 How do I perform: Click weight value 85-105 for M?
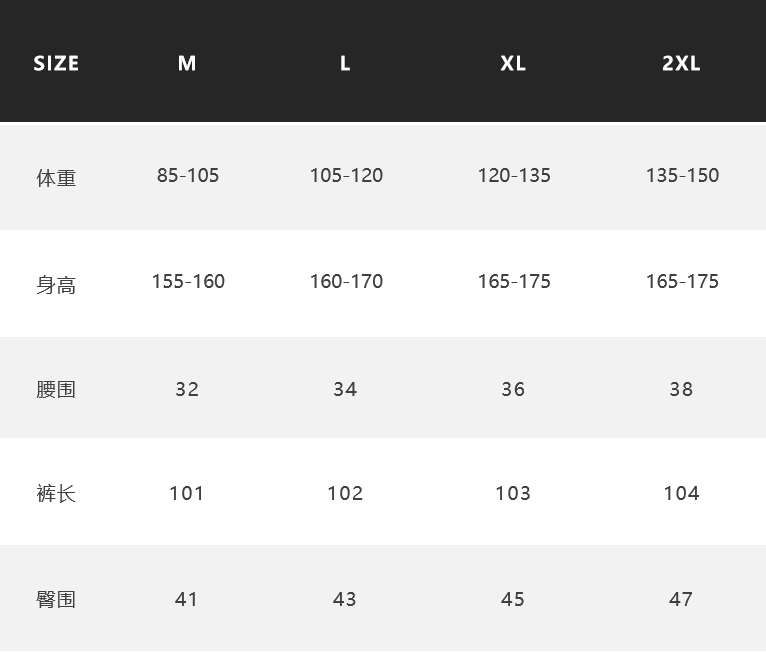point(188,175)
